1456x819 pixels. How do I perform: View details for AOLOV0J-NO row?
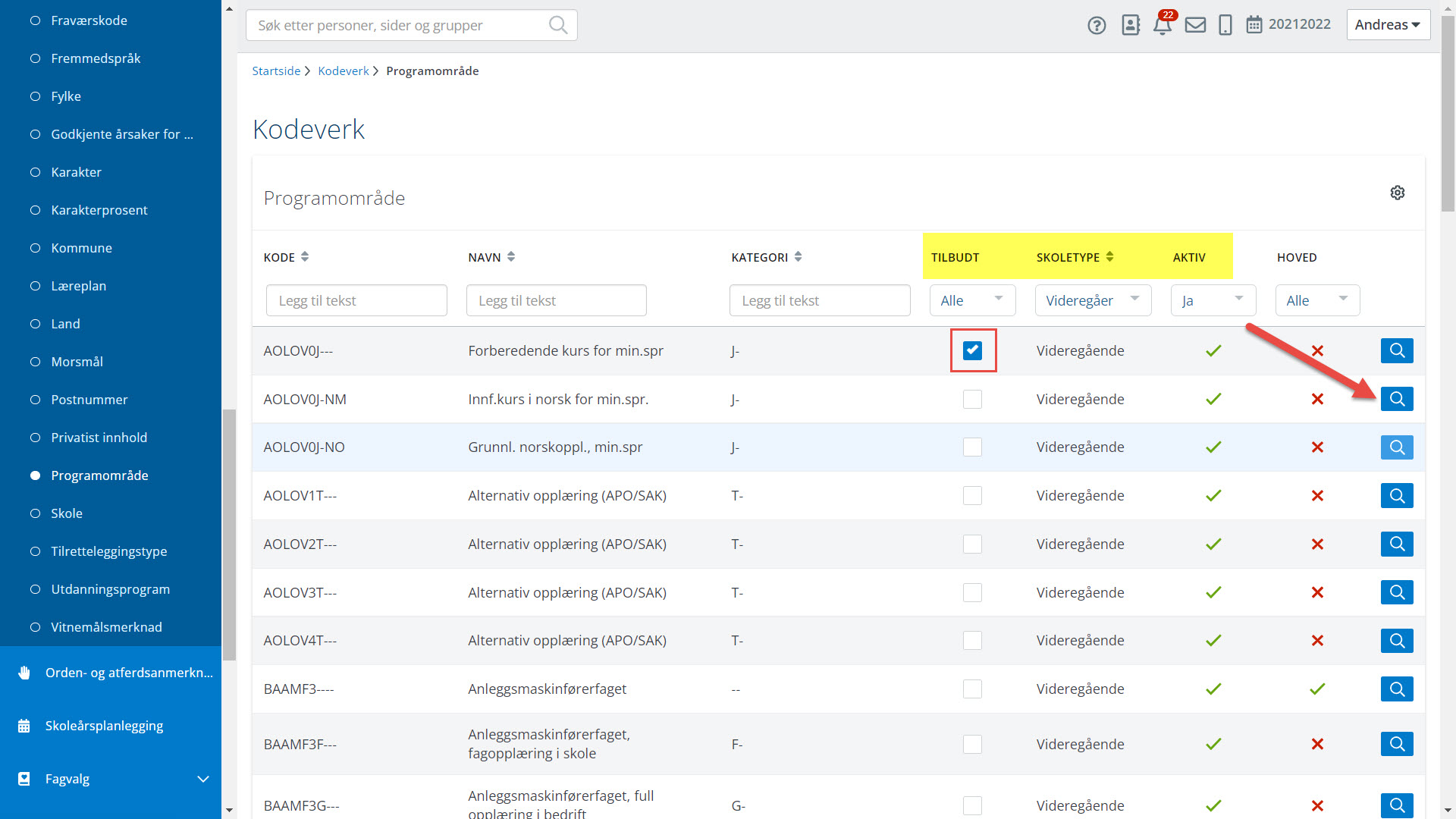tap(1397, 447)
